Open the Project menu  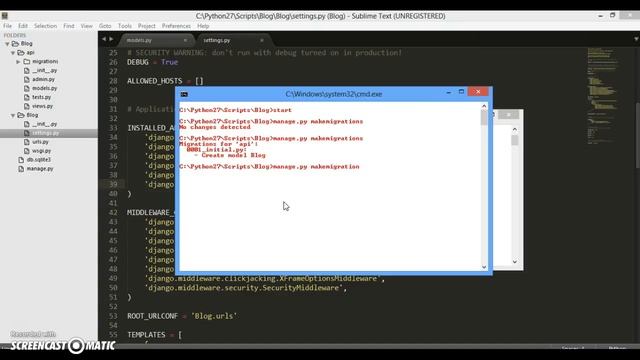click(x=147, y=26)
